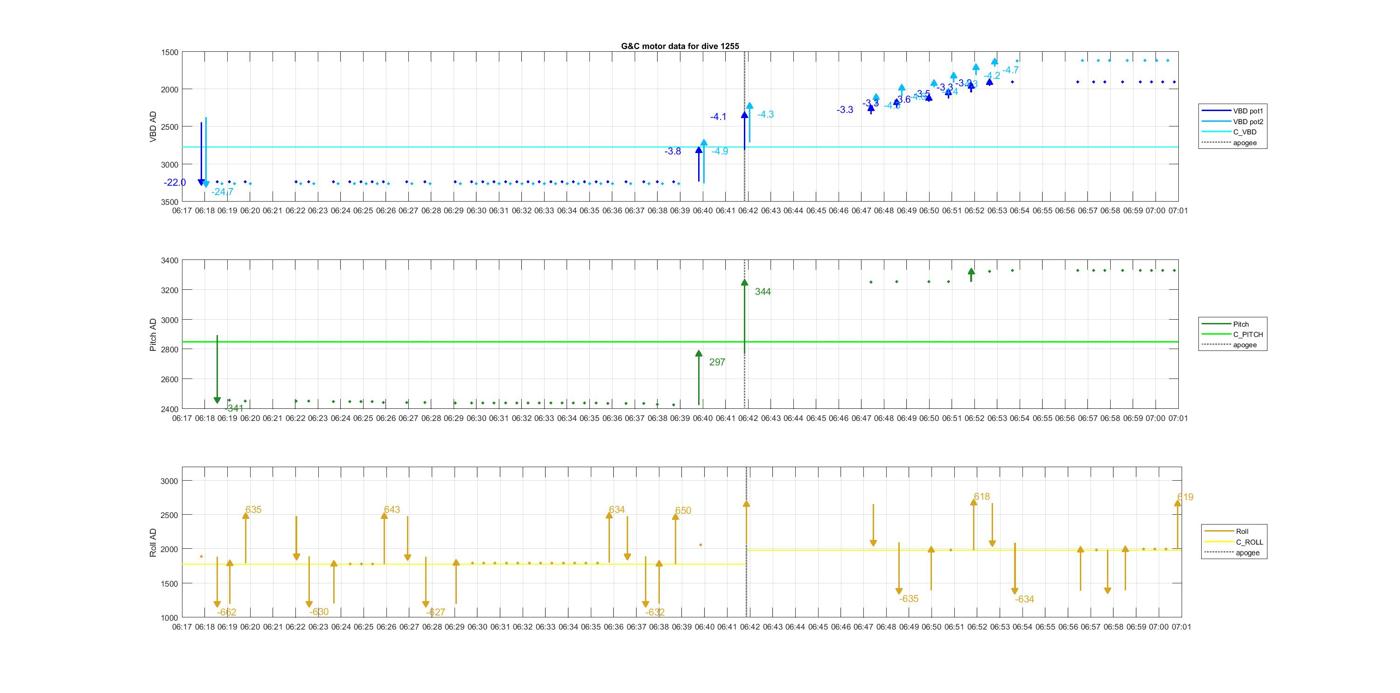Click the "-24.7" VBD value label
Screen dimensions: 1400x693
point(222,192)
